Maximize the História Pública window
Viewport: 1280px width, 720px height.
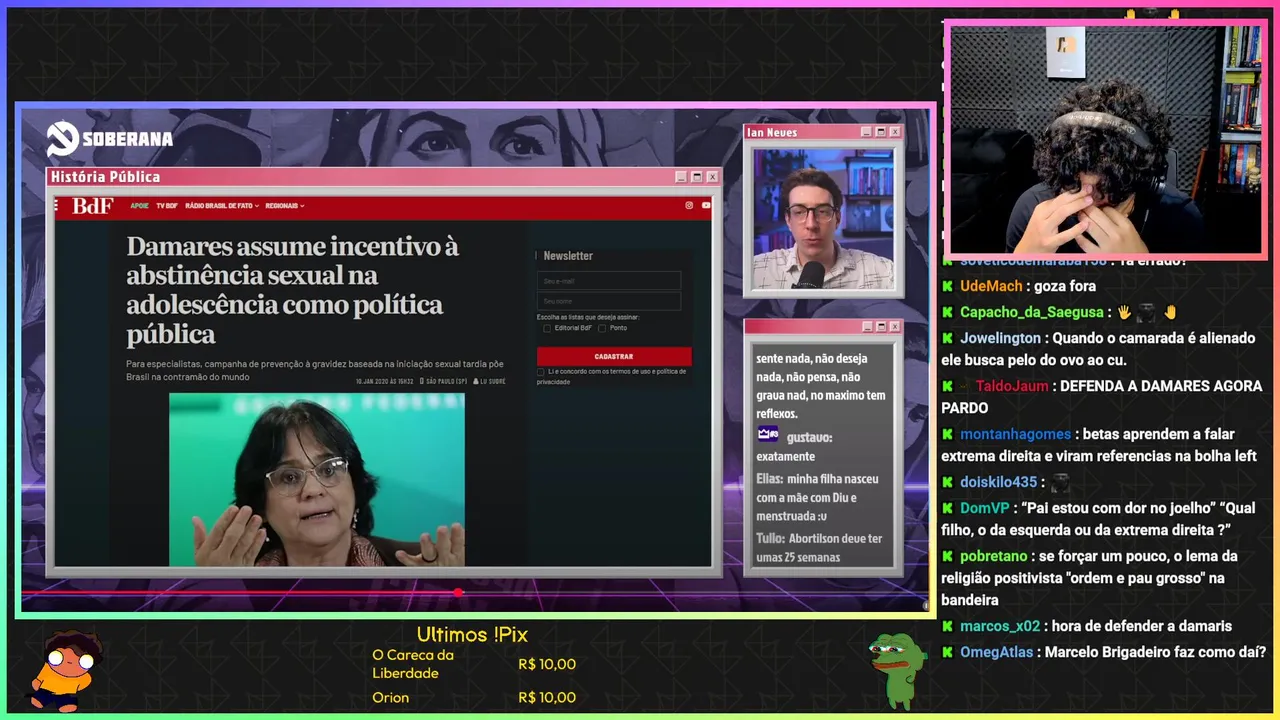click(697, 177)
